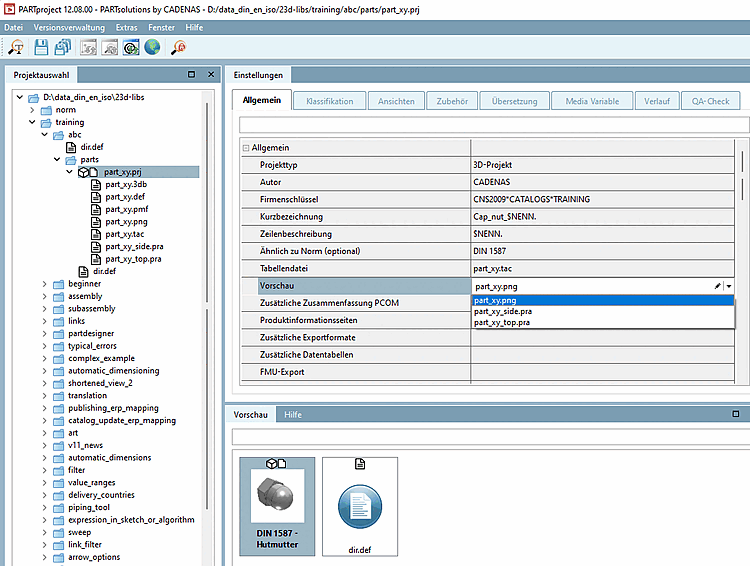Select part_xy.tac file in project tree
Viewport: 750px width, 566px height.
[126, 234]
